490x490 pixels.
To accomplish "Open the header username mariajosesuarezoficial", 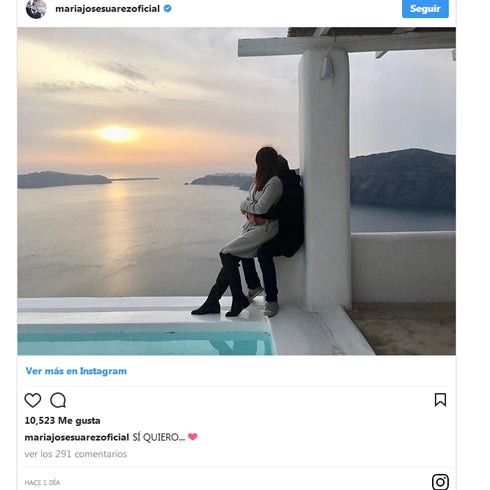I will pos(107,9).
